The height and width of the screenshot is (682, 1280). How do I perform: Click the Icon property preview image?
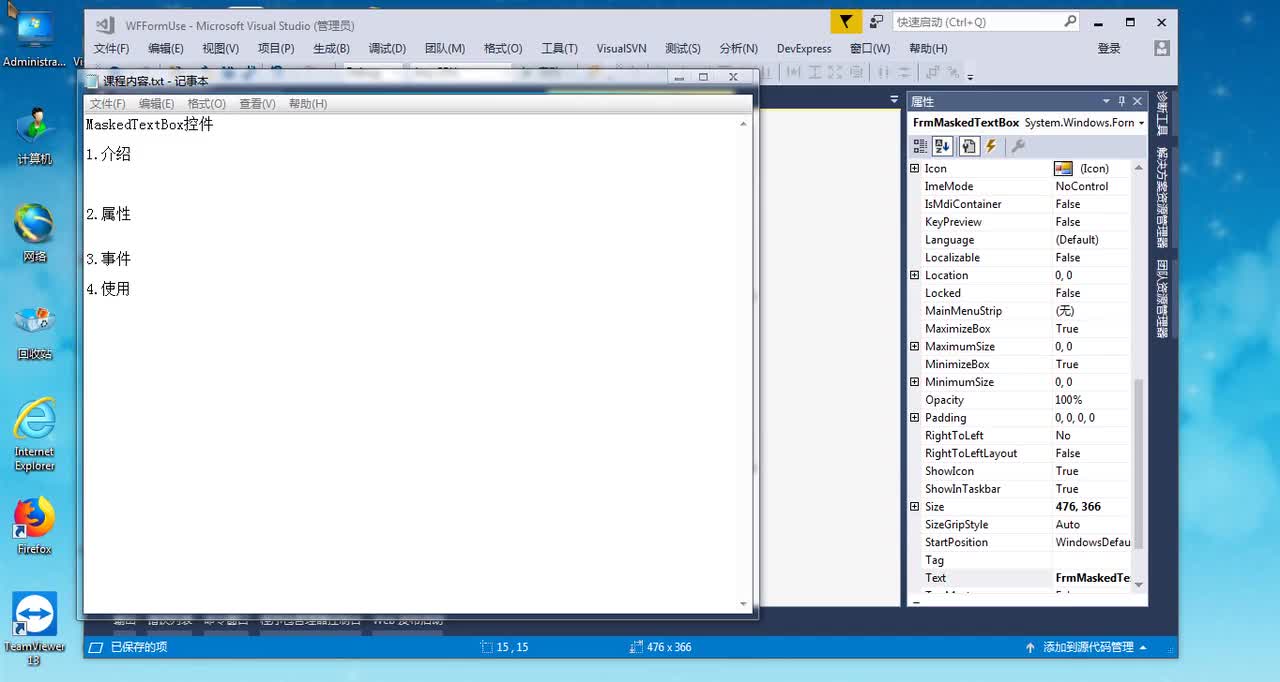click(1063, 168)
